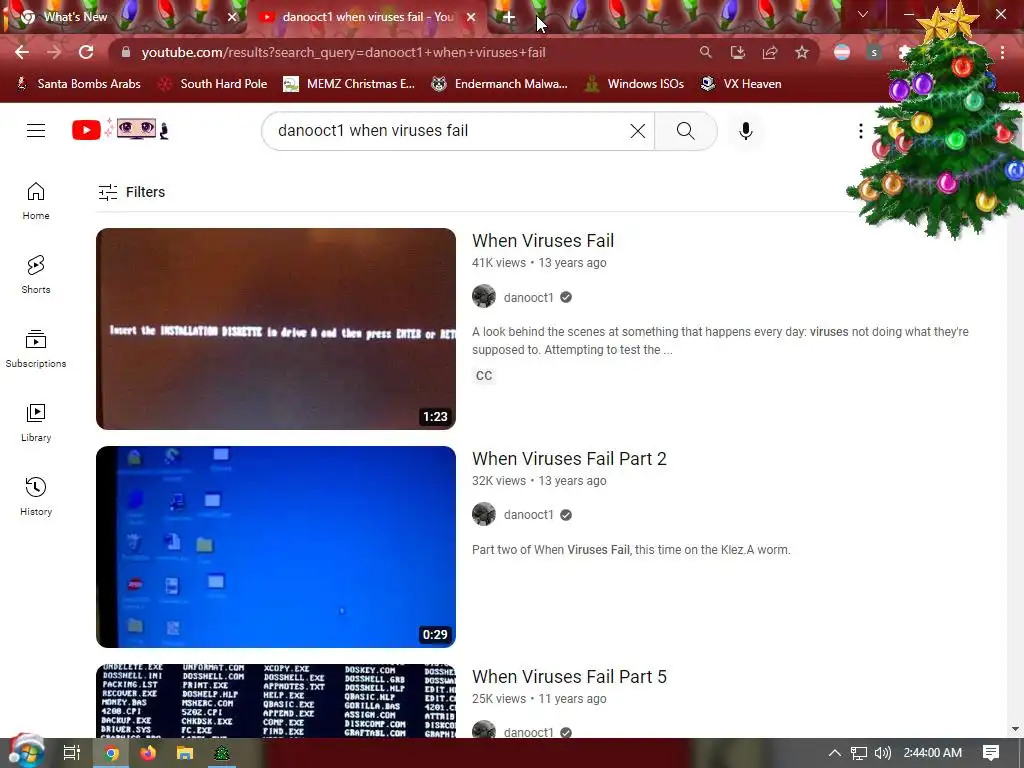Open the browser zoom search magnifier icon
This screenshot has width=1024, height=768.
(x=705, y=52)
